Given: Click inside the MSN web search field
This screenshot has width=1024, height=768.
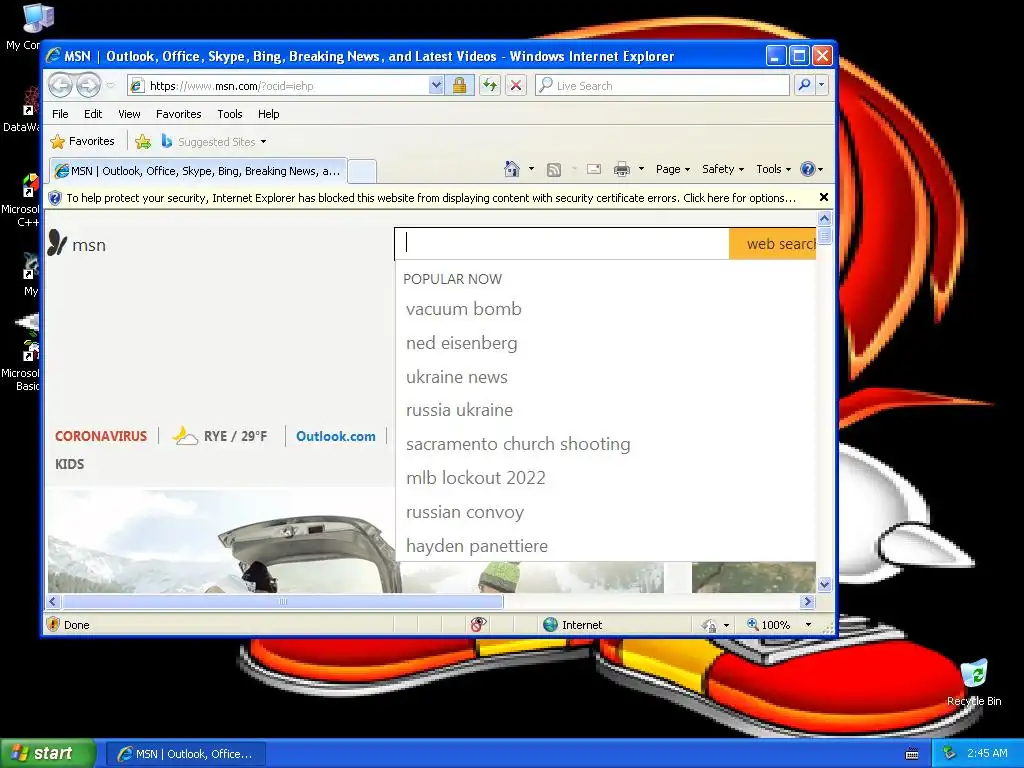Looking at the screenshot, I should 562,244.
